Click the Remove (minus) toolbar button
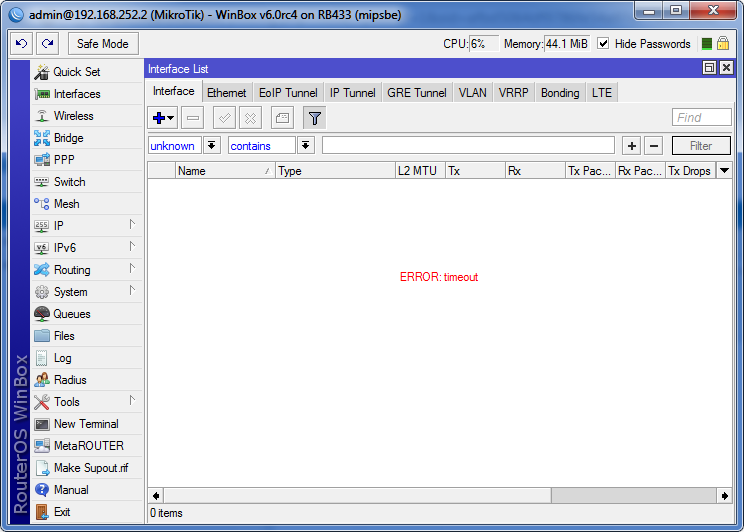Viewport: 744px width, 532px height. pos(193,118)
